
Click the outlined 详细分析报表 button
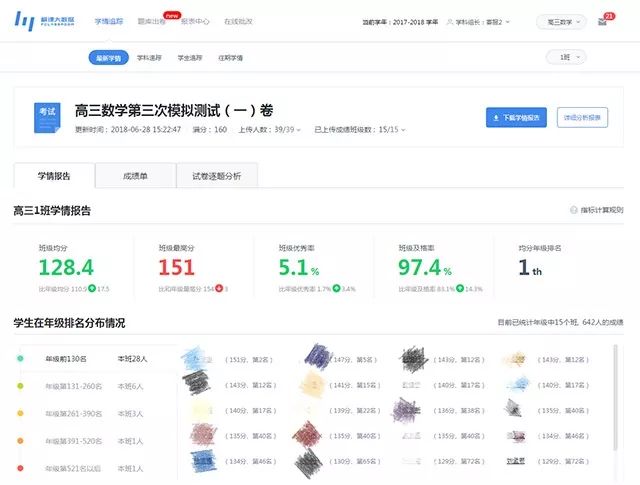(x=582, y=118)
